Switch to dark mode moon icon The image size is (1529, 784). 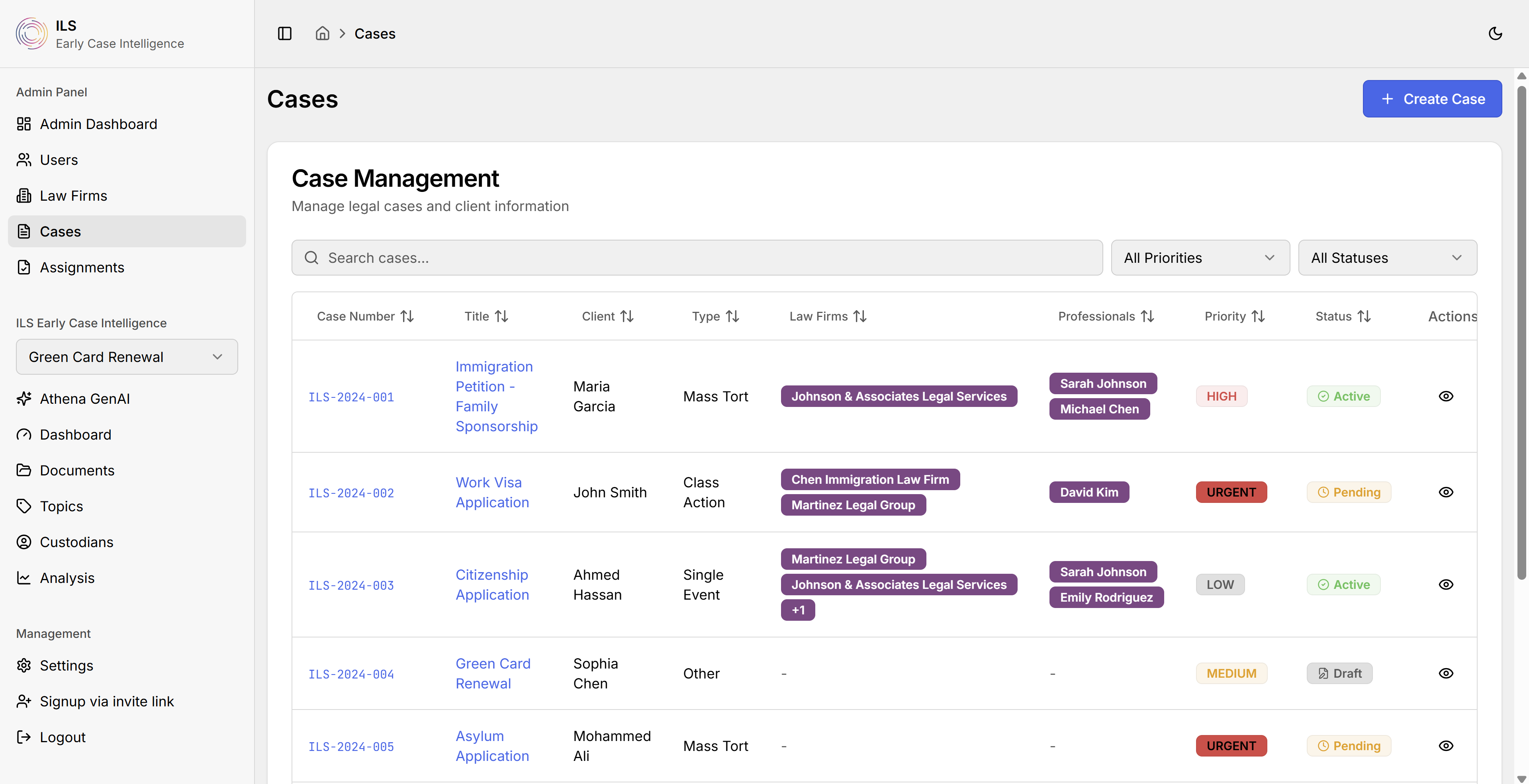coord(1495,34)
